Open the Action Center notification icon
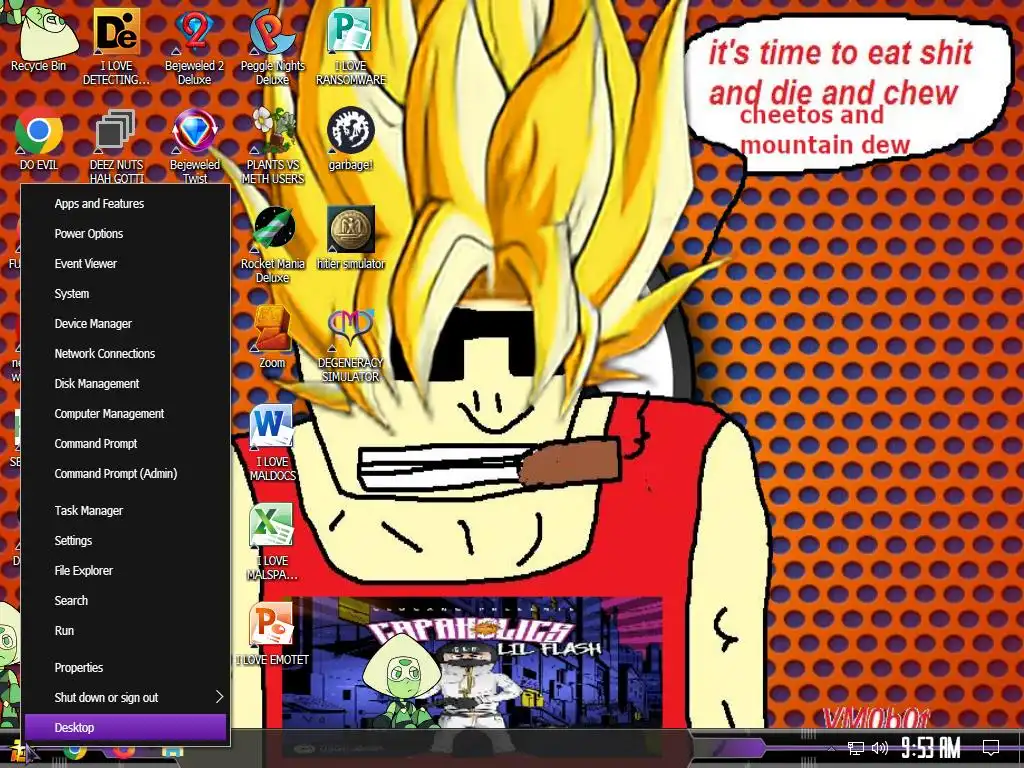 point(991,748)
